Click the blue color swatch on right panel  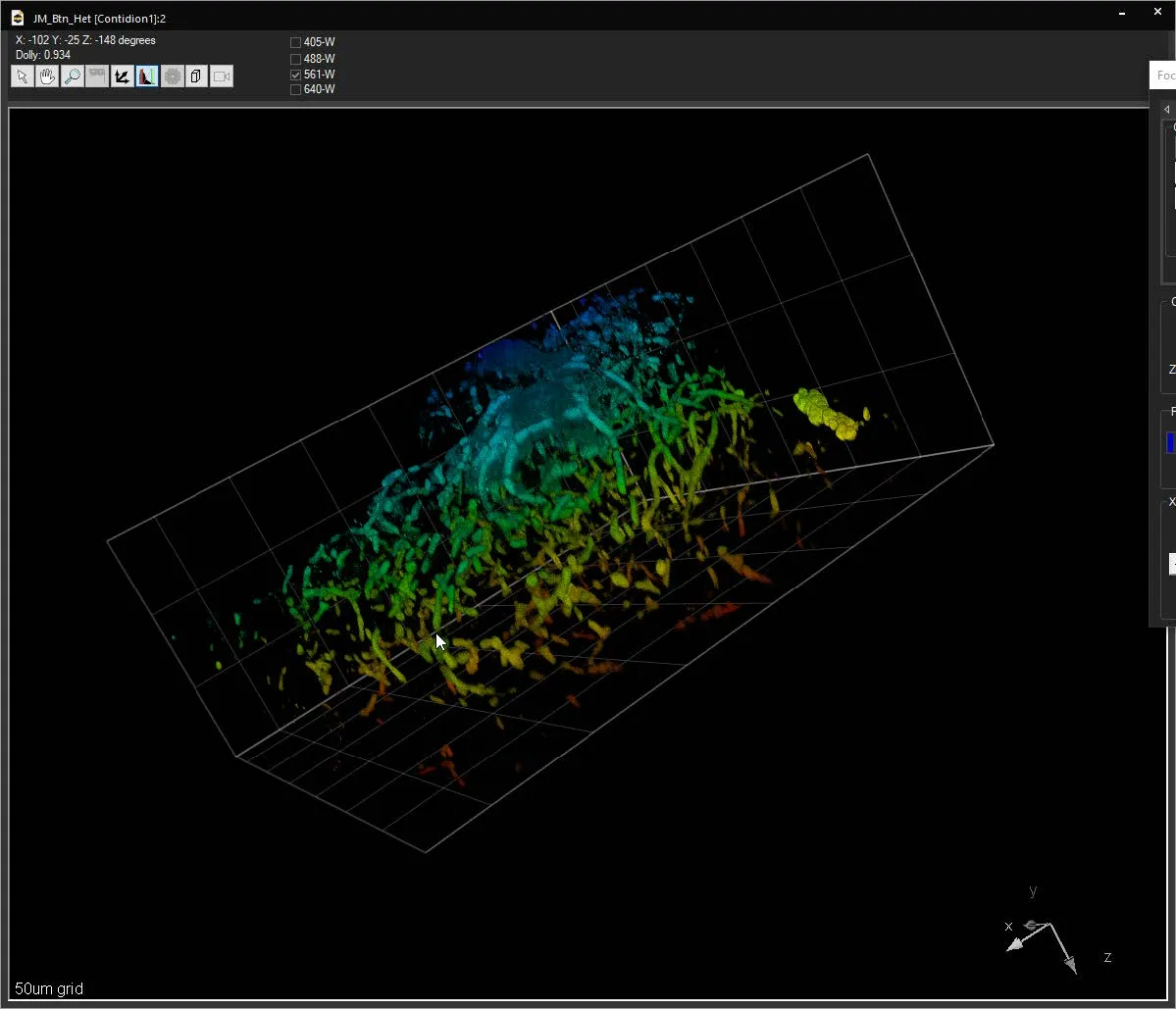1171,443
